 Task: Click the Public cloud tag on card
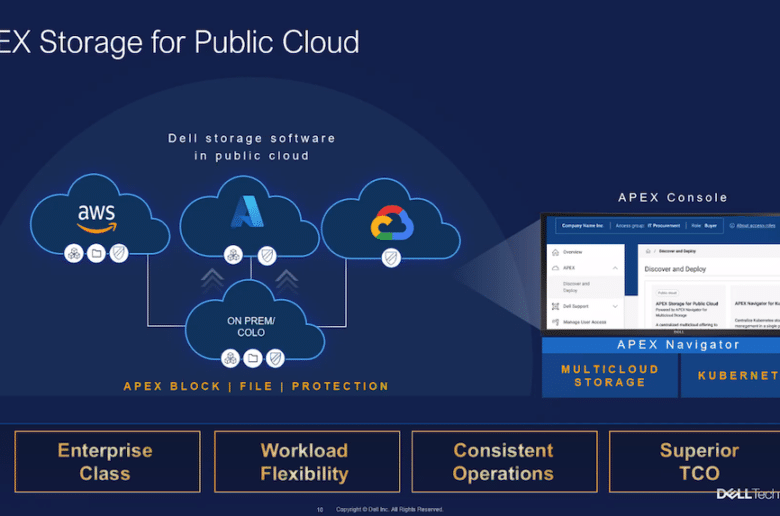(667, 293)
